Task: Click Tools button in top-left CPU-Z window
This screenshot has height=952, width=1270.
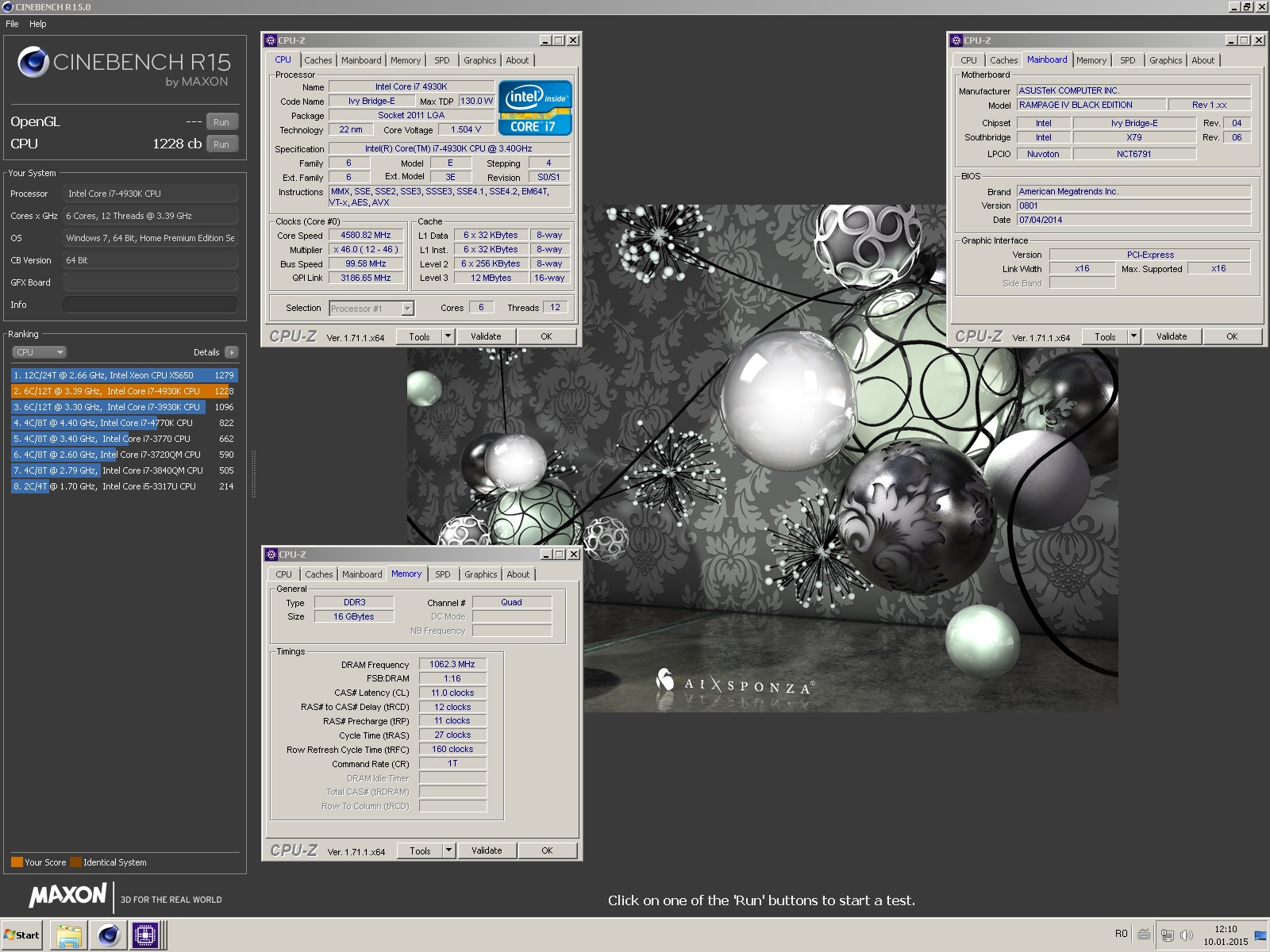Action: [419, 336]
